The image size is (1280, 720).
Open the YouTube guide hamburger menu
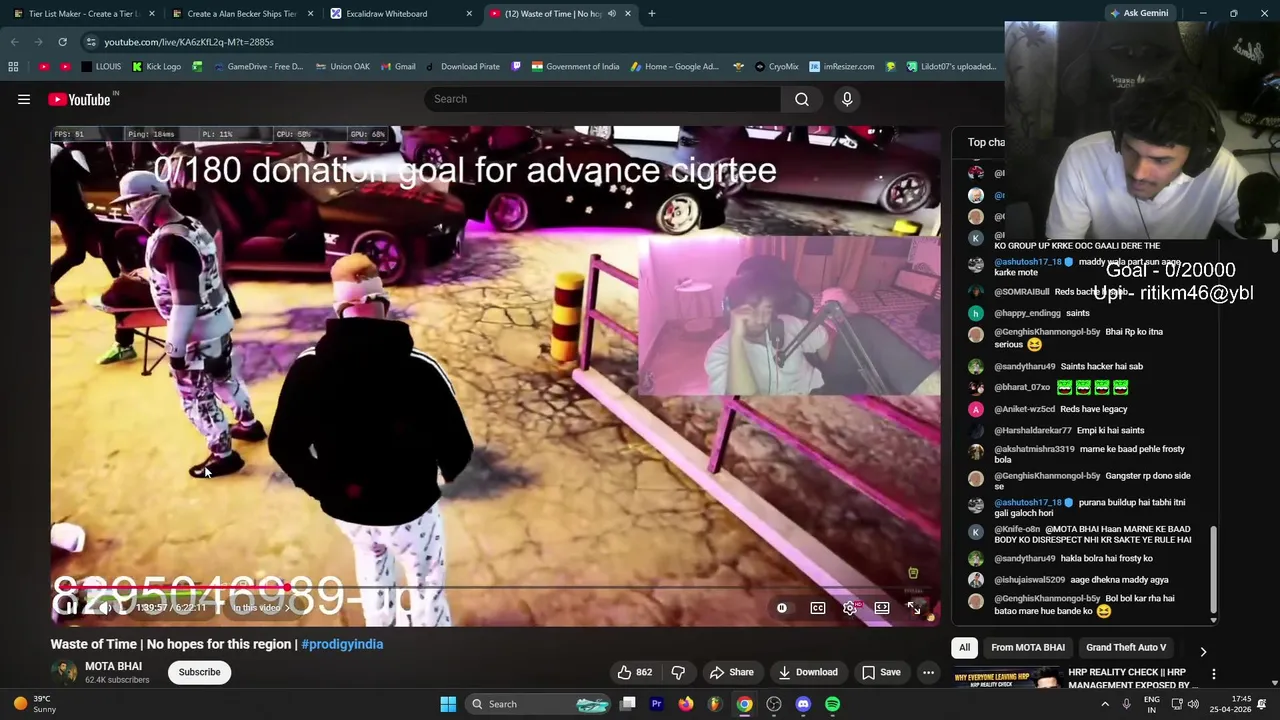24,99
